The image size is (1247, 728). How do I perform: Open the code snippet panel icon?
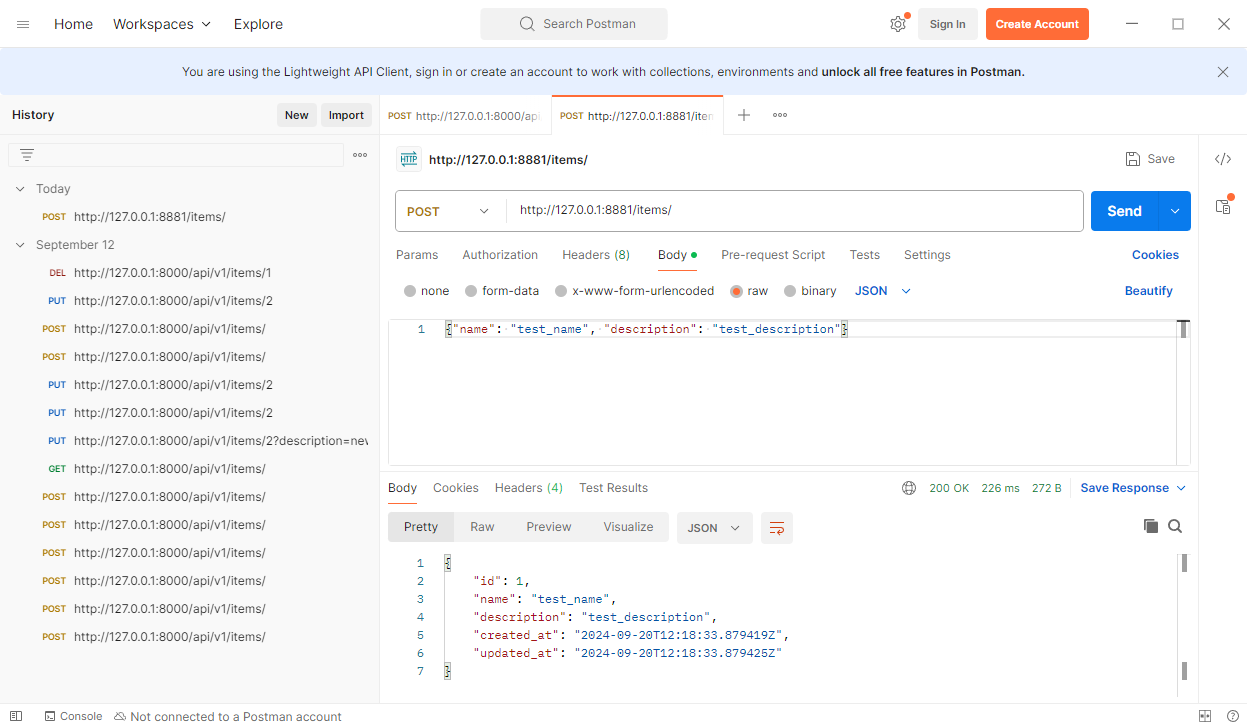(1223, 159)
